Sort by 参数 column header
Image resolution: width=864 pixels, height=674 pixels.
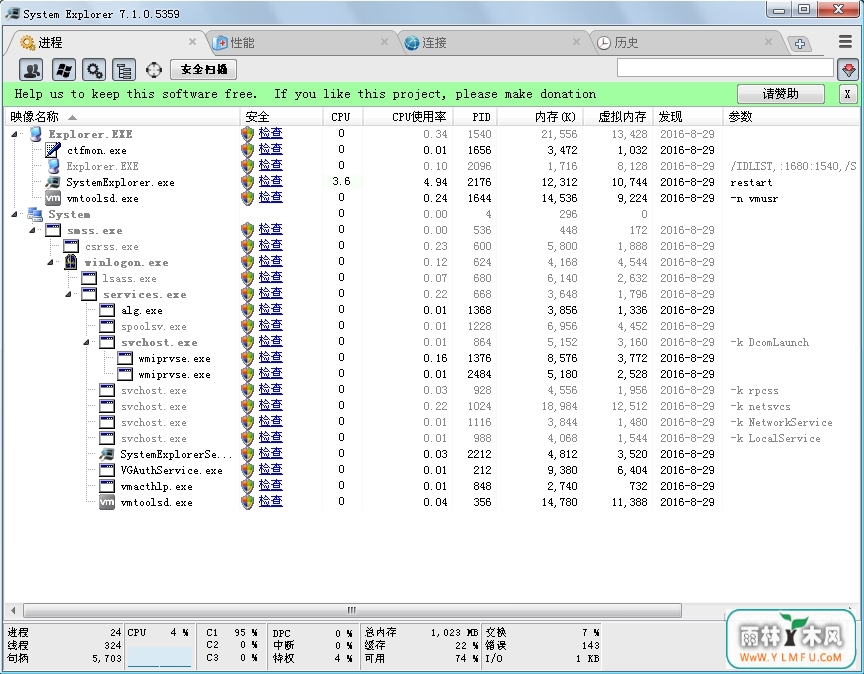[x=791, y=116]
